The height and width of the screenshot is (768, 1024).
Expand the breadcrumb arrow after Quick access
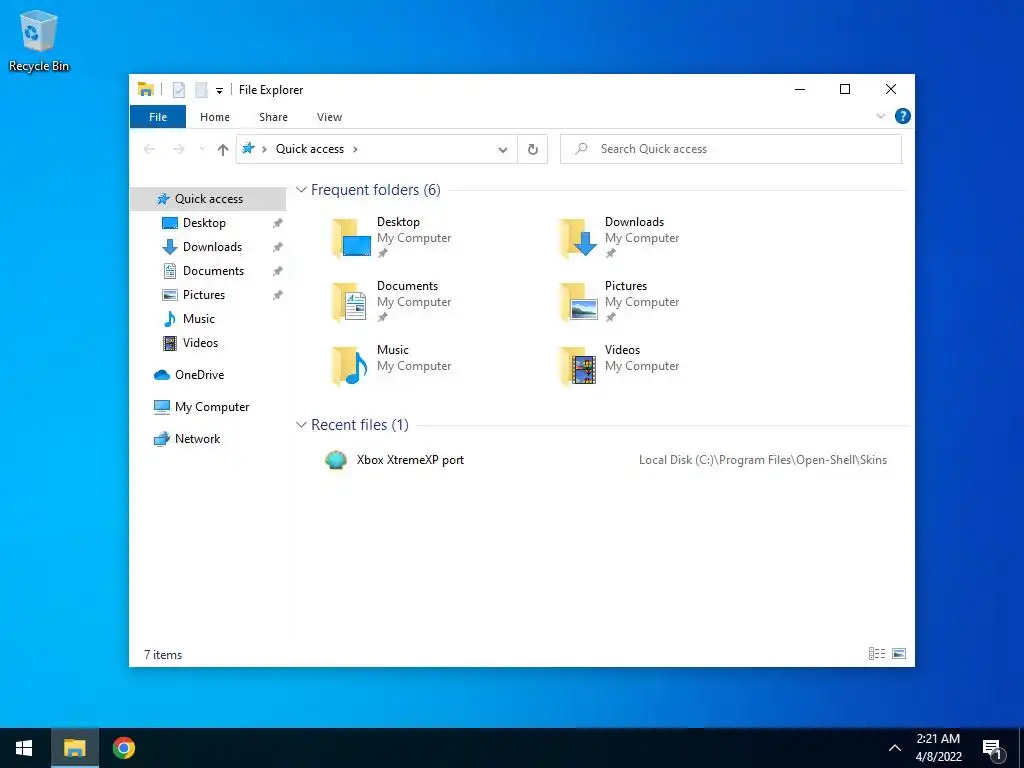click(x=355, y=149)
